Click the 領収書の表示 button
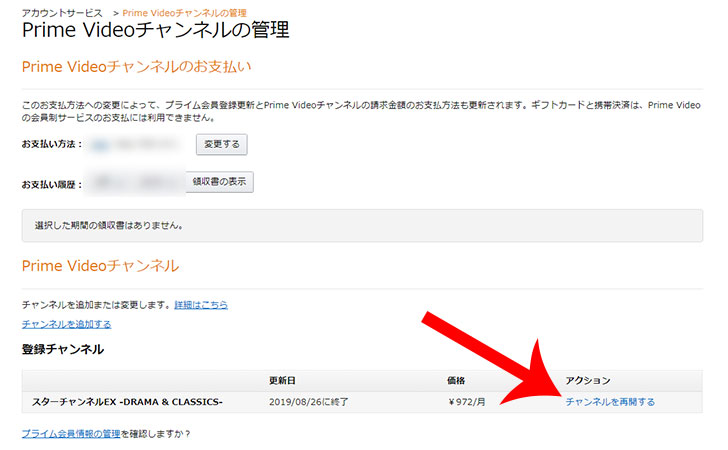 [x=219, y=182]
